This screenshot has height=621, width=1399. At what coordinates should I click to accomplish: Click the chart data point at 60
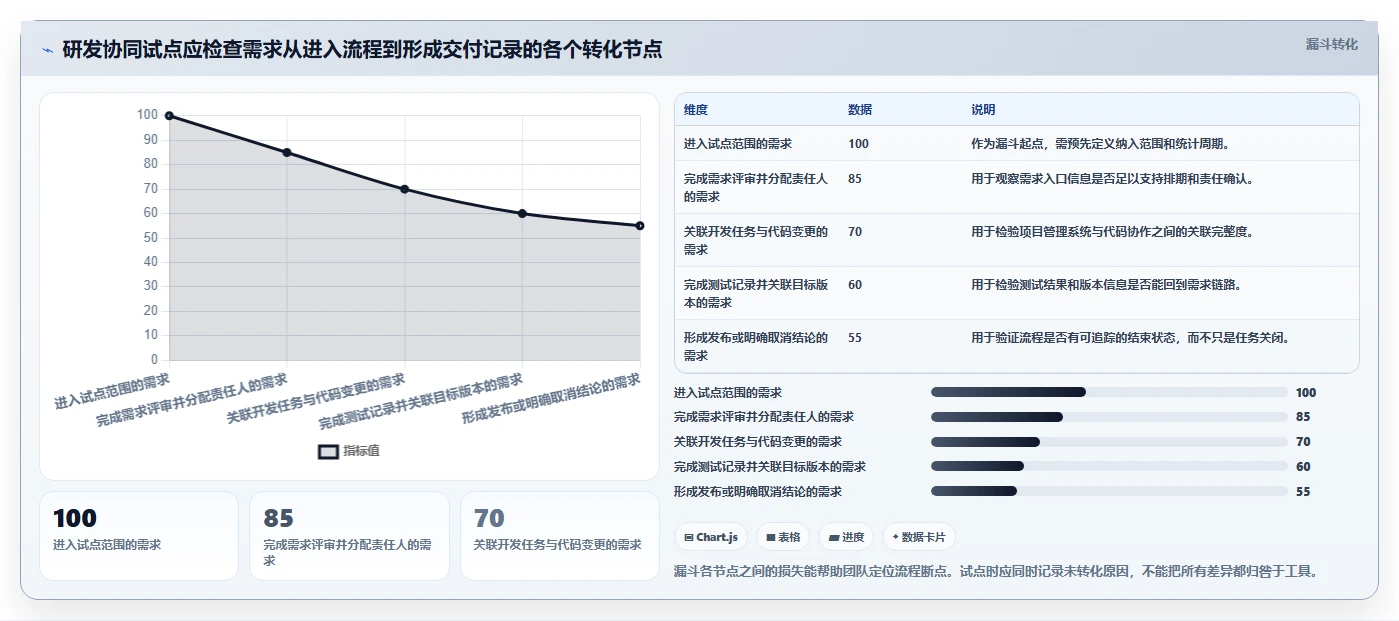[522, 213]
